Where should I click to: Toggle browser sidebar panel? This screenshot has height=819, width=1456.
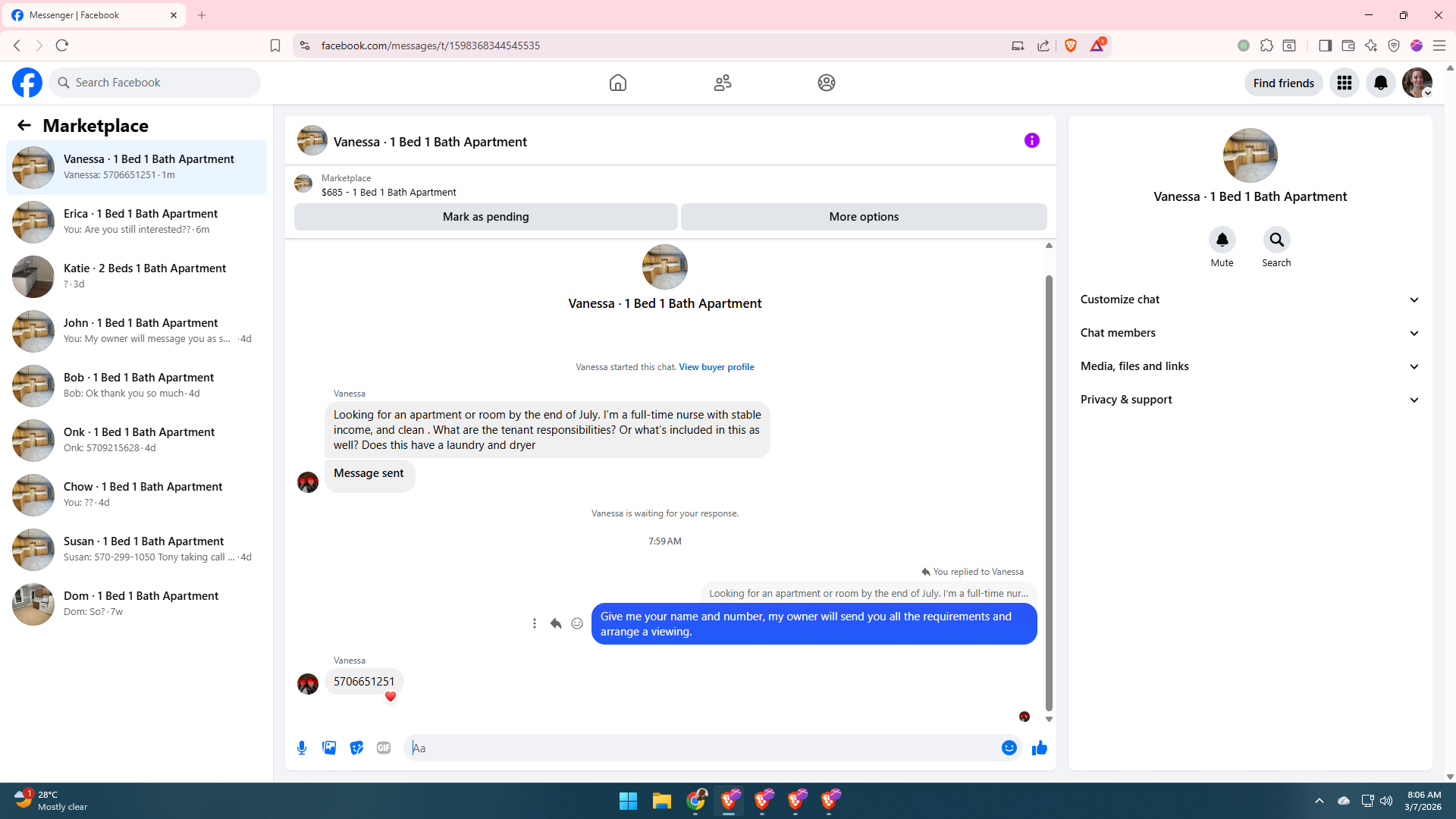tap(1326, 45)
